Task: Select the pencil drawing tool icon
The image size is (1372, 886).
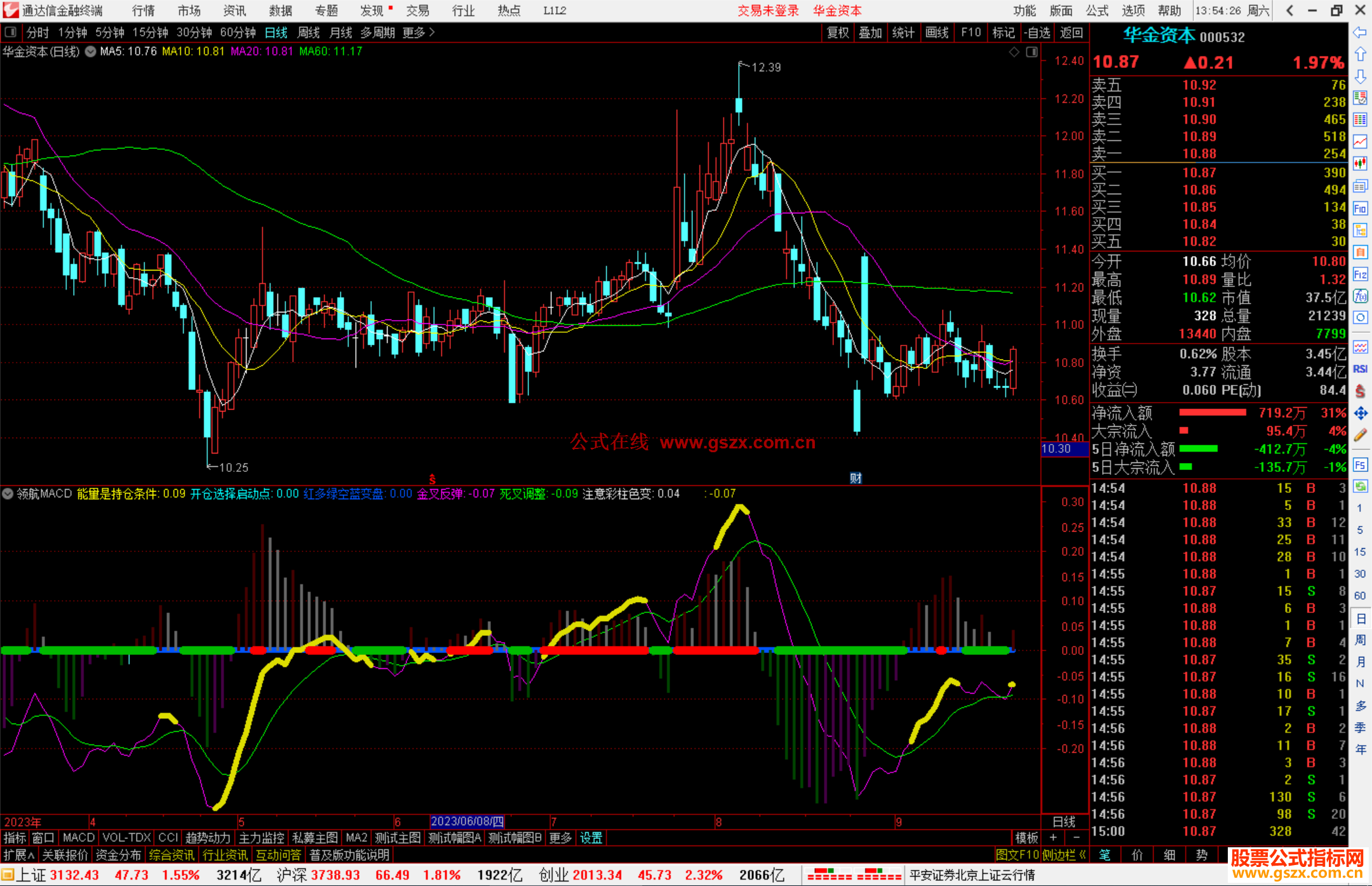Action: click(1360, 436)
